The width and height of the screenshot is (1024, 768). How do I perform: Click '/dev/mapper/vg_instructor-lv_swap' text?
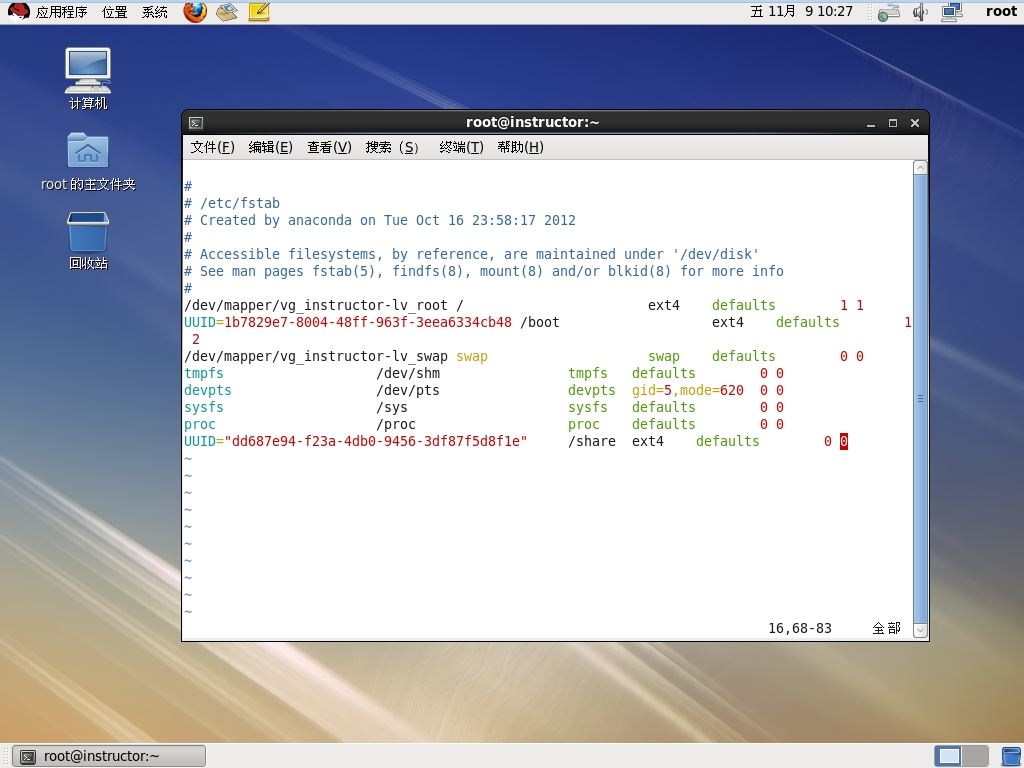click(x=316, y=356)
